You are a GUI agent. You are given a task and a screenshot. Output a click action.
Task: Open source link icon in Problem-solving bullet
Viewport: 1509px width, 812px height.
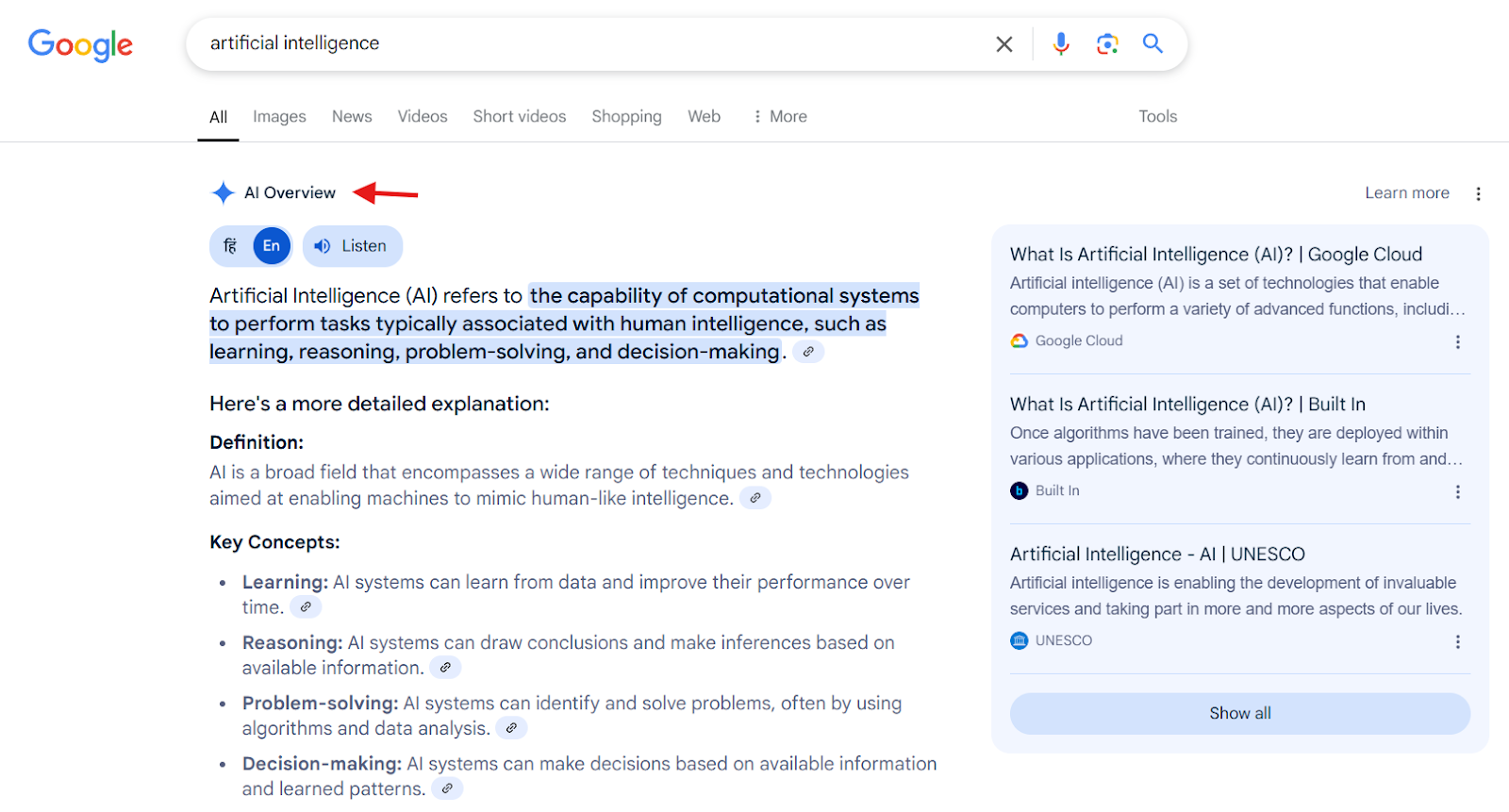click(511, 728)
